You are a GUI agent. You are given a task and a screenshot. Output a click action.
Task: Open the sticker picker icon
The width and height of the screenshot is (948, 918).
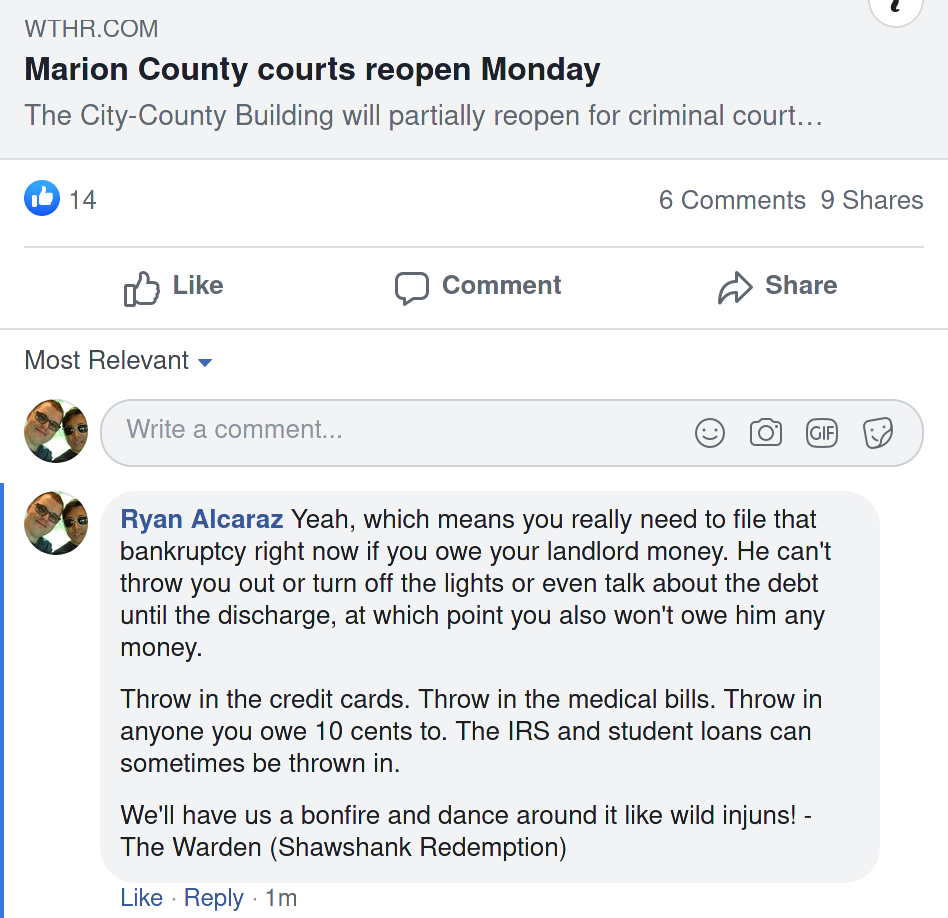point(877,433)
